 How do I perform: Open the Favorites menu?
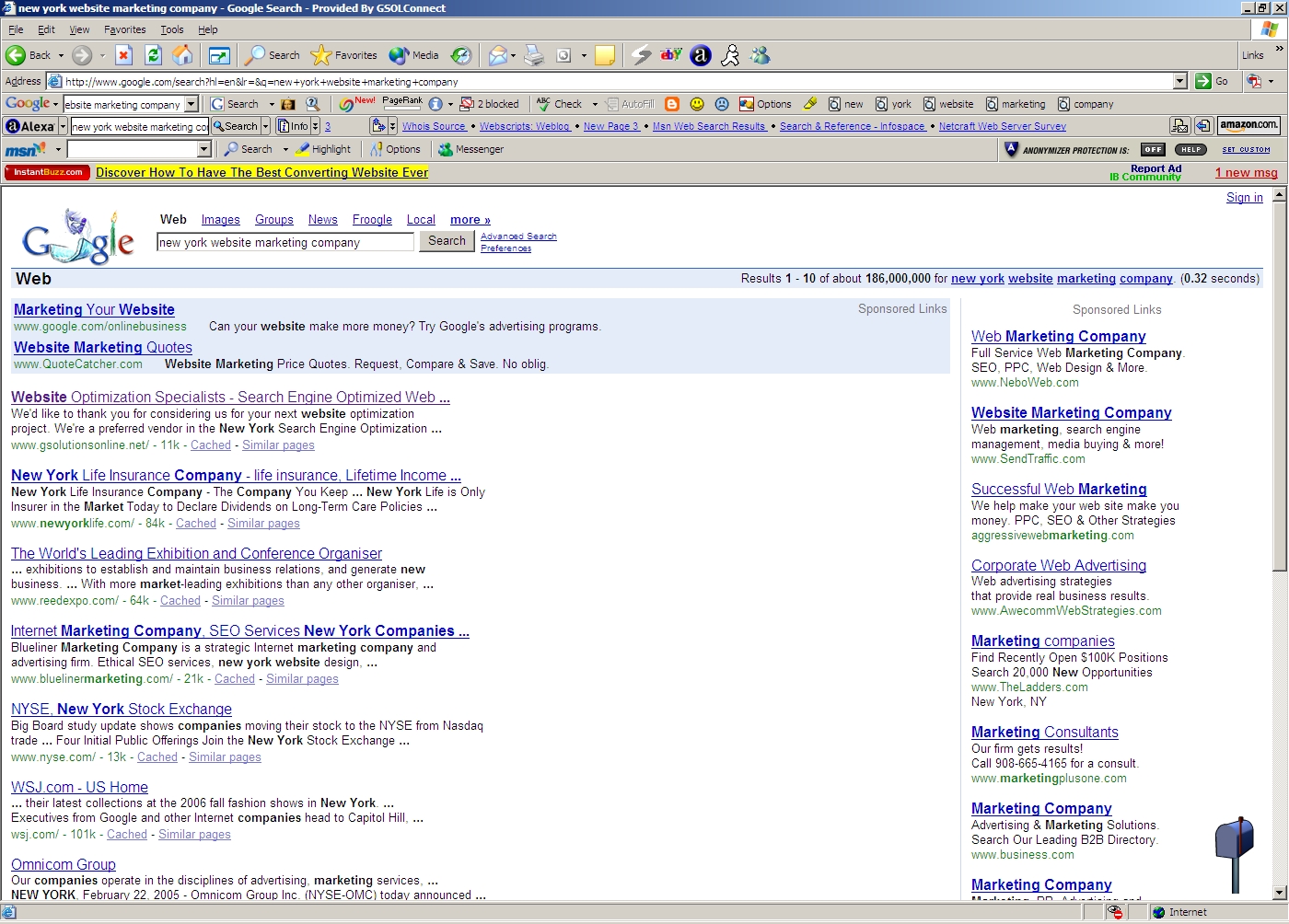pyautogui.click(x=125, y=29)
